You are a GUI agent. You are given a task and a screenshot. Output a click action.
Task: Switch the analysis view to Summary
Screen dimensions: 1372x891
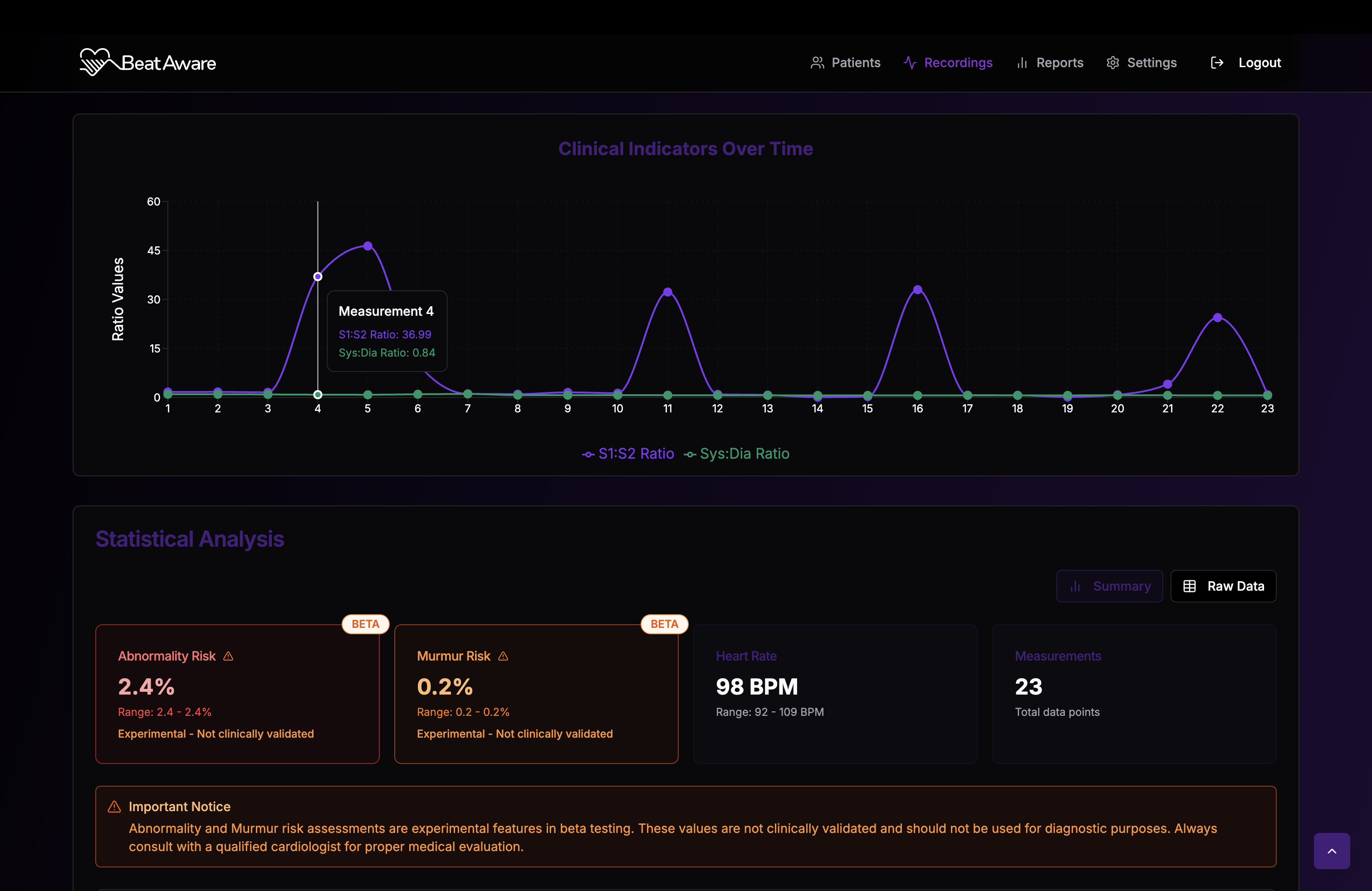(1109, 586)
